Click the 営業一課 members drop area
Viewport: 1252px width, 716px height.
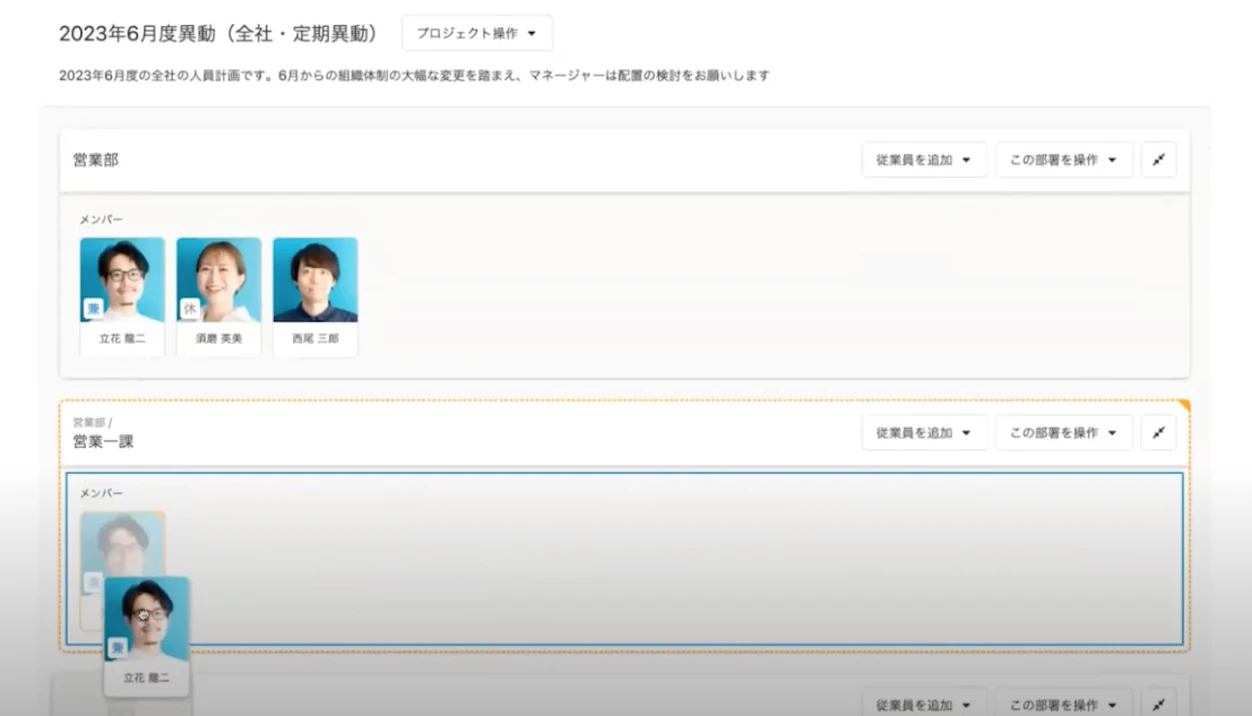tap(625, 559)
